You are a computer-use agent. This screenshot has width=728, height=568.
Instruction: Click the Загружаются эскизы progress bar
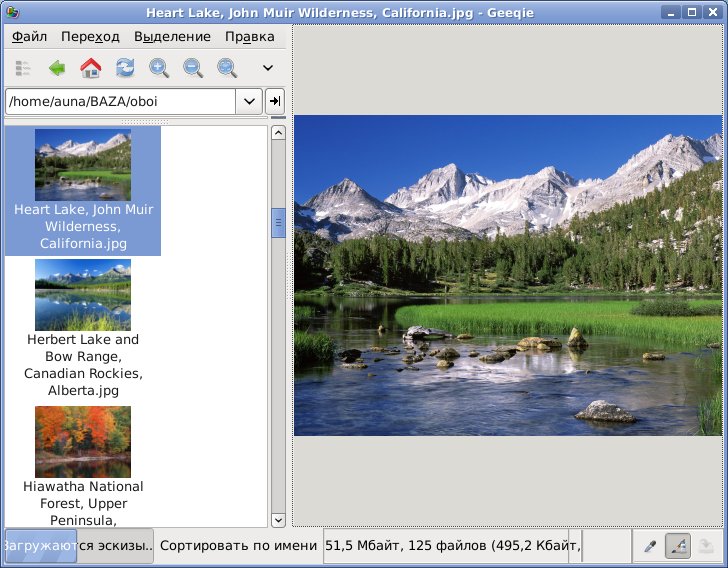click(x=79, y=545)
